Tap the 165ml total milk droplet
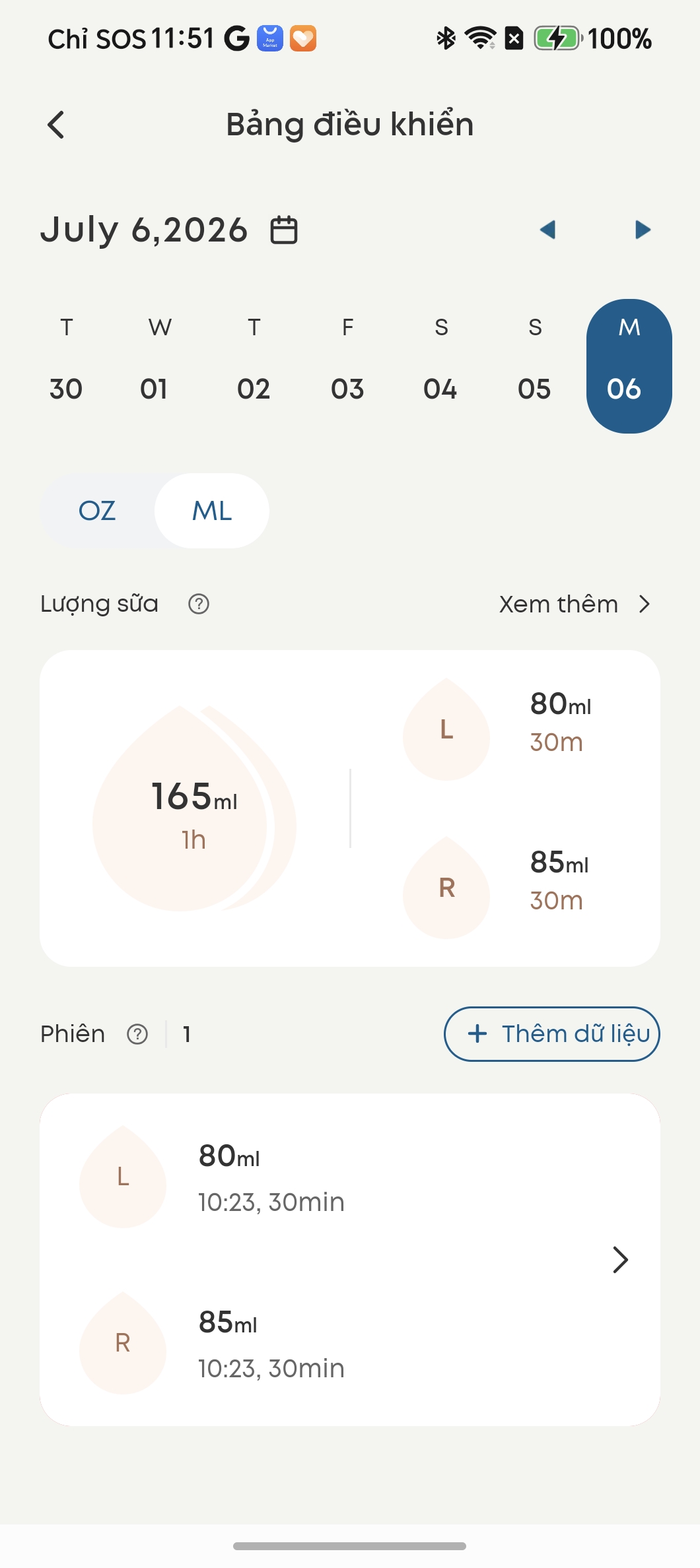The height and width of the screenshot is (1568, 700). (193, 808)
